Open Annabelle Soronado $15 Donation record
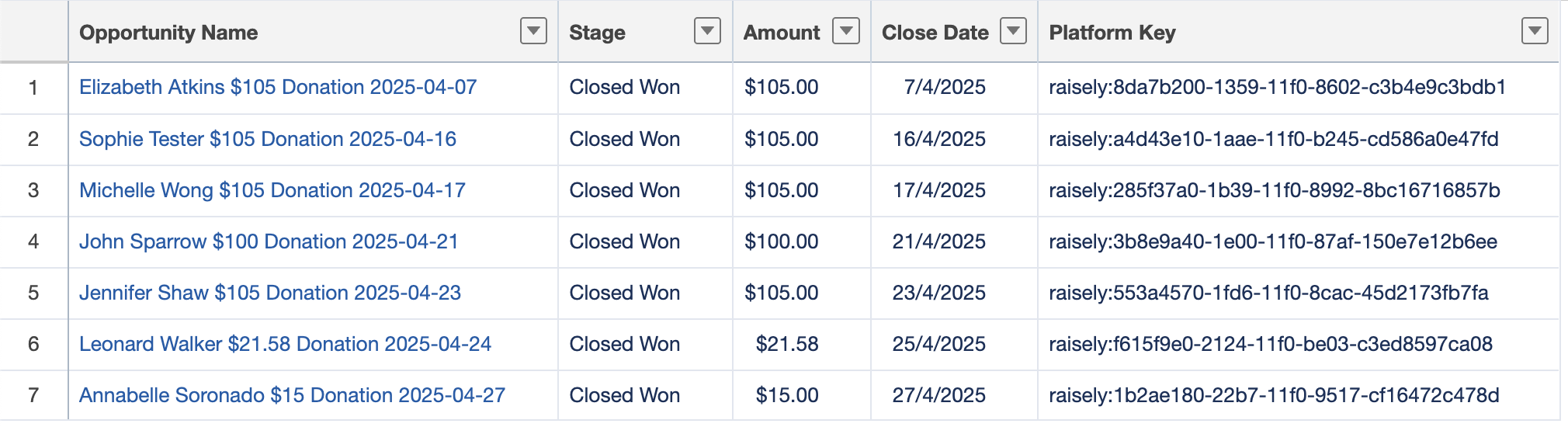This screenshot has width=1568, height=427. click(x=292, y=395)
